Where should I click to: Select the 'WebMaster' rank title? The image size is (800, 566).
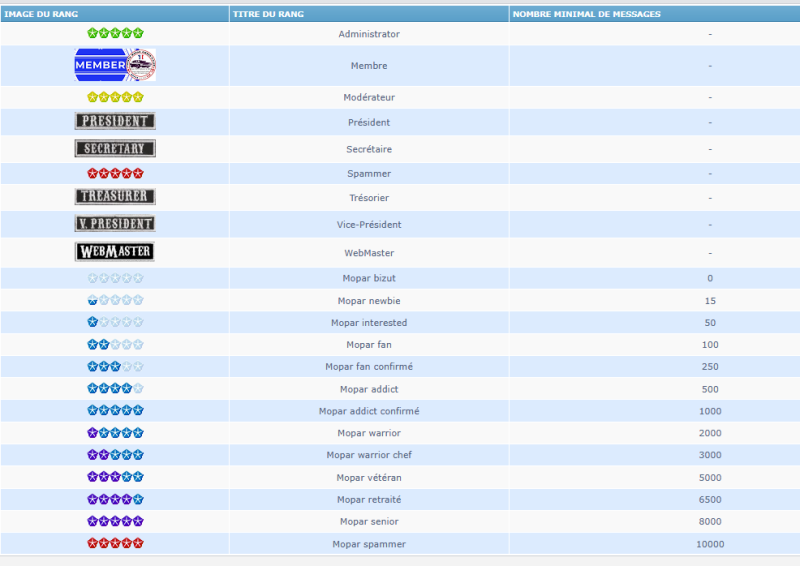coord(369,253)
